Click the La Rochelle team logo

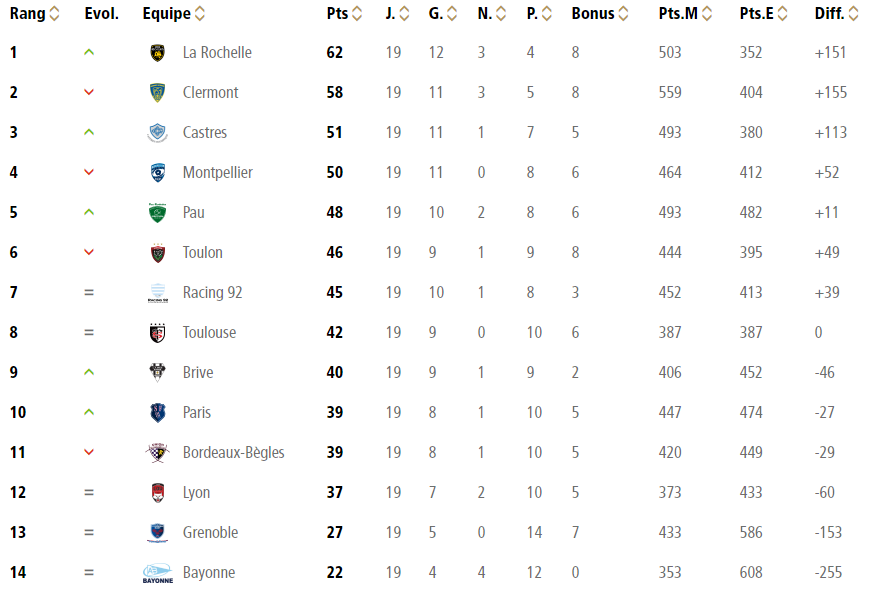157,53
